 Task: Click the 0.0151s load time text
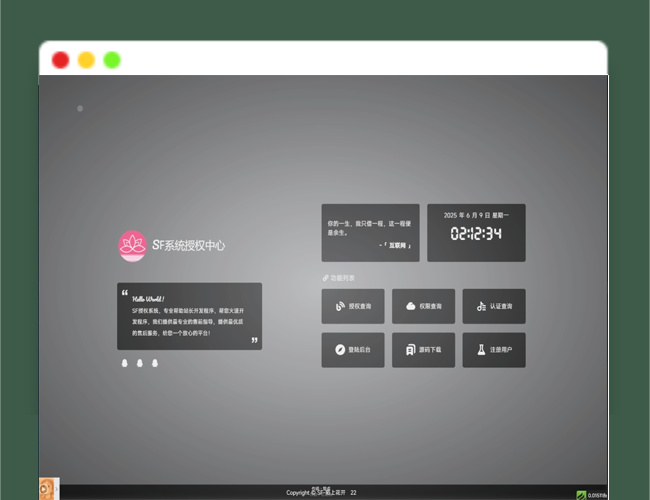click(x=597, y=495)
